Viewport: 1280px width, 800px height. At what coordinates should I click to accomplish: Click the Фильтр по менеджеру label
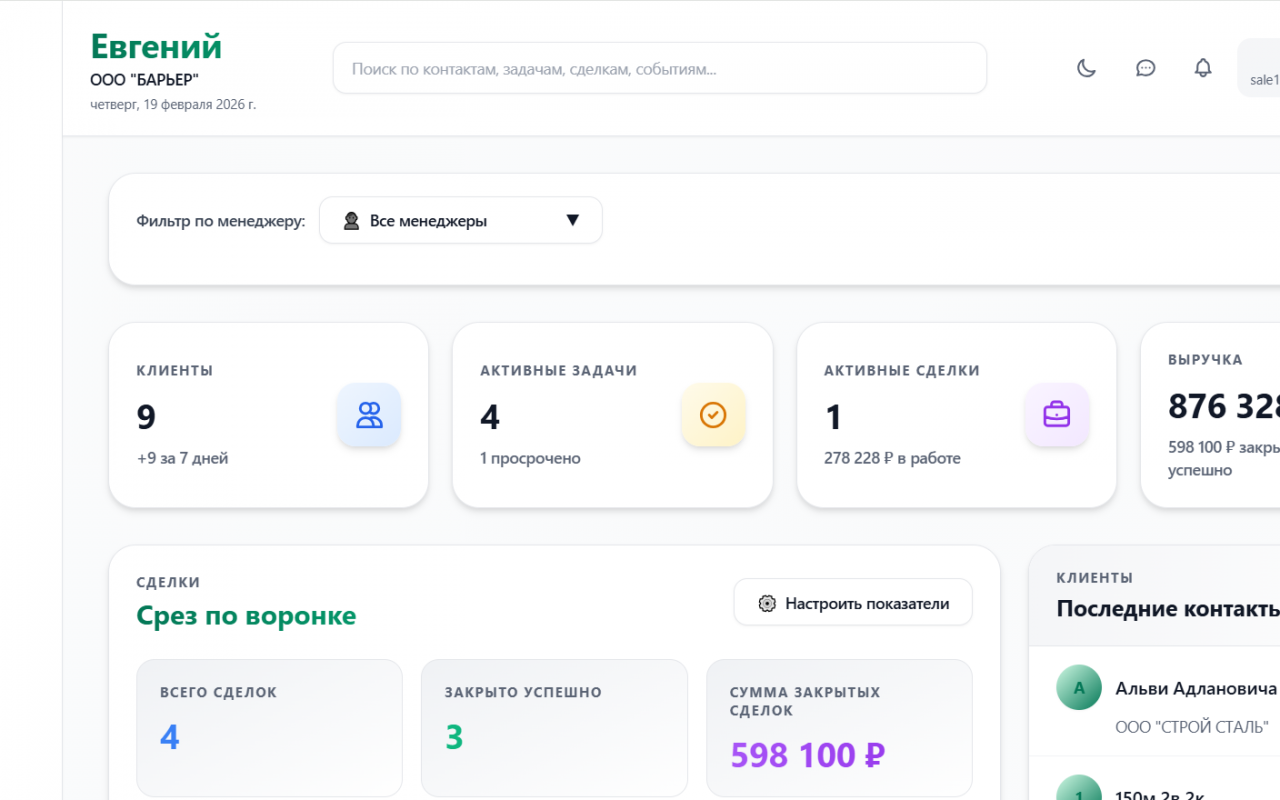click(221, 221)
